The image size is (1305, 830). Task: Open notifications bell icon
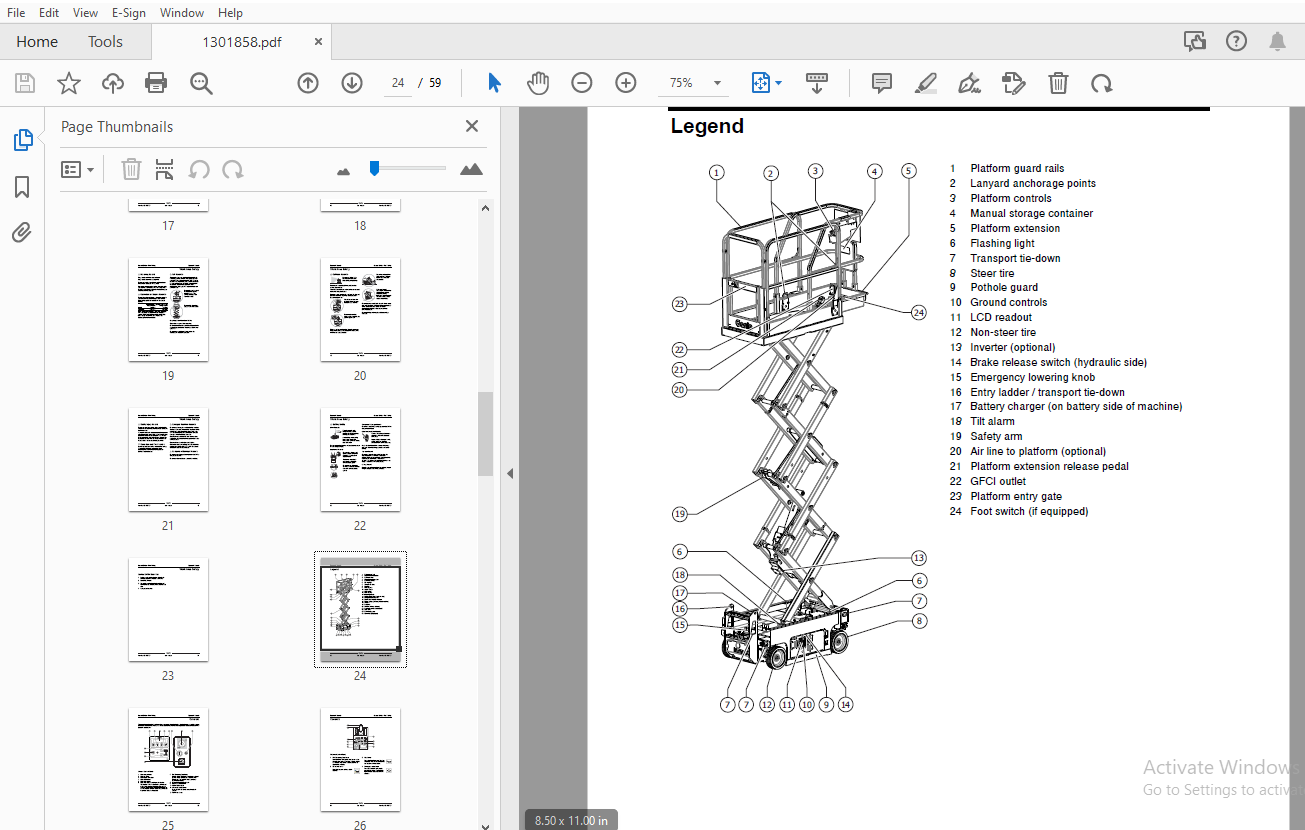tap(1277, 41)
